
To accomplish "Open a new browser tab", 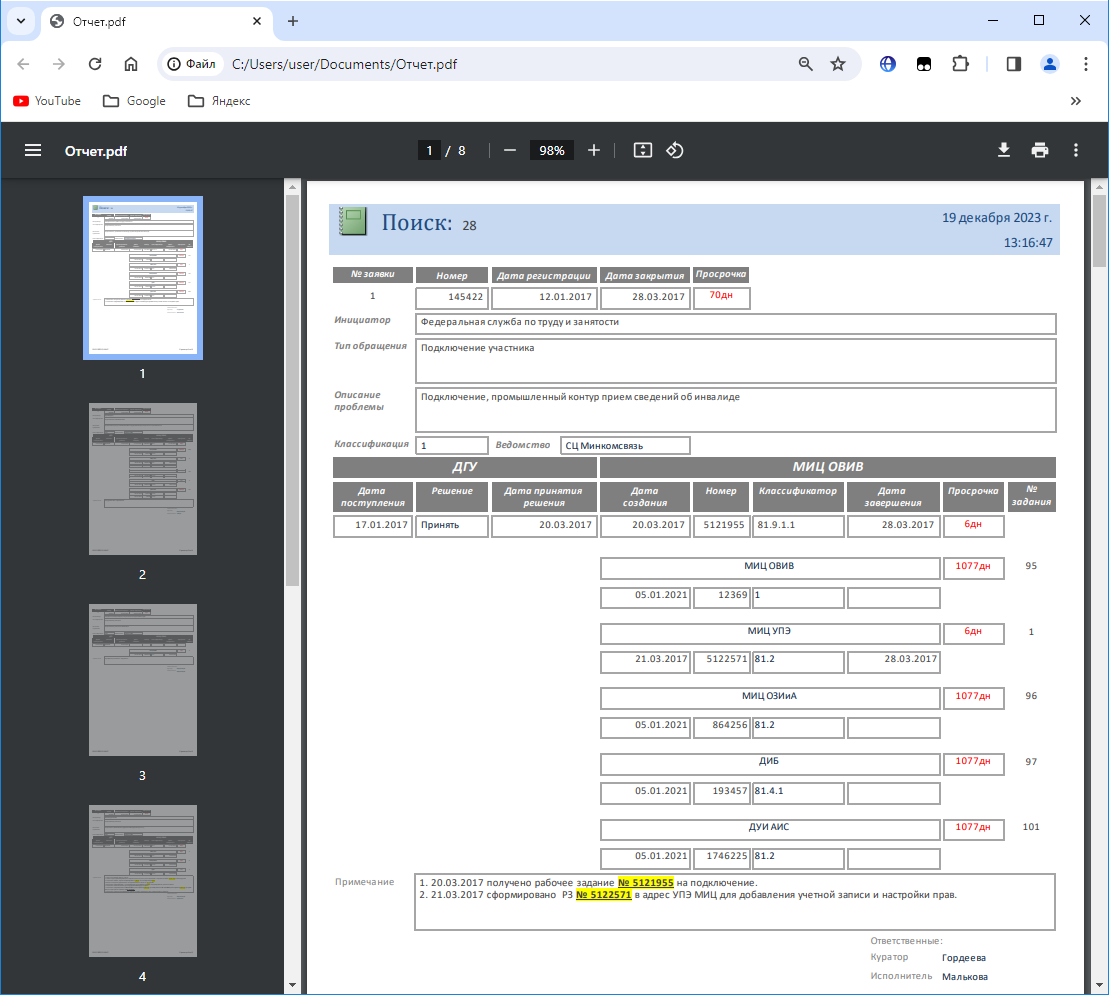I will 293,21.
